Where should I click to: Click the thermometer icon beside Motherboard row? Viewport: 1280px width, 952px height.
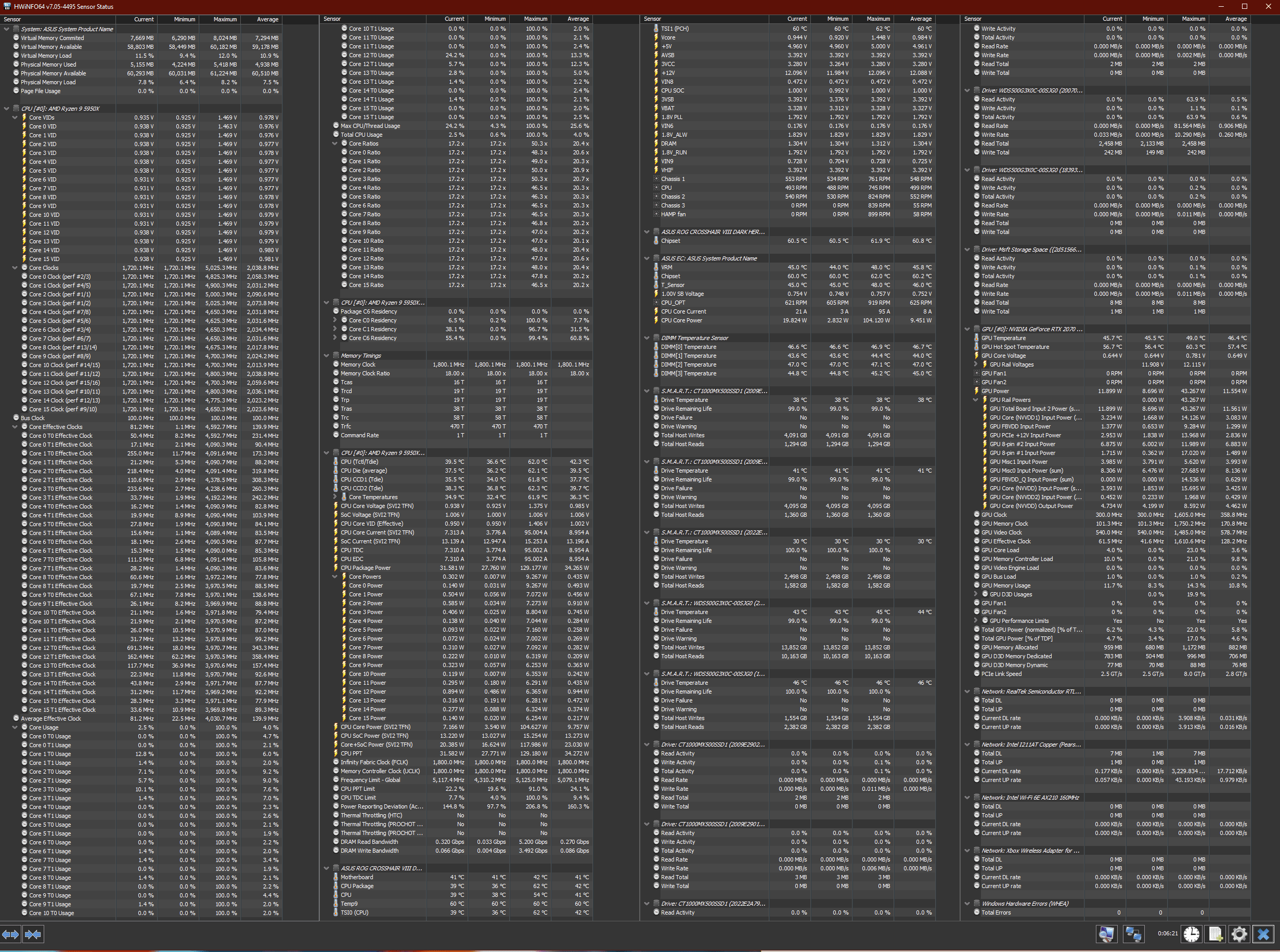tap(335, 877)
